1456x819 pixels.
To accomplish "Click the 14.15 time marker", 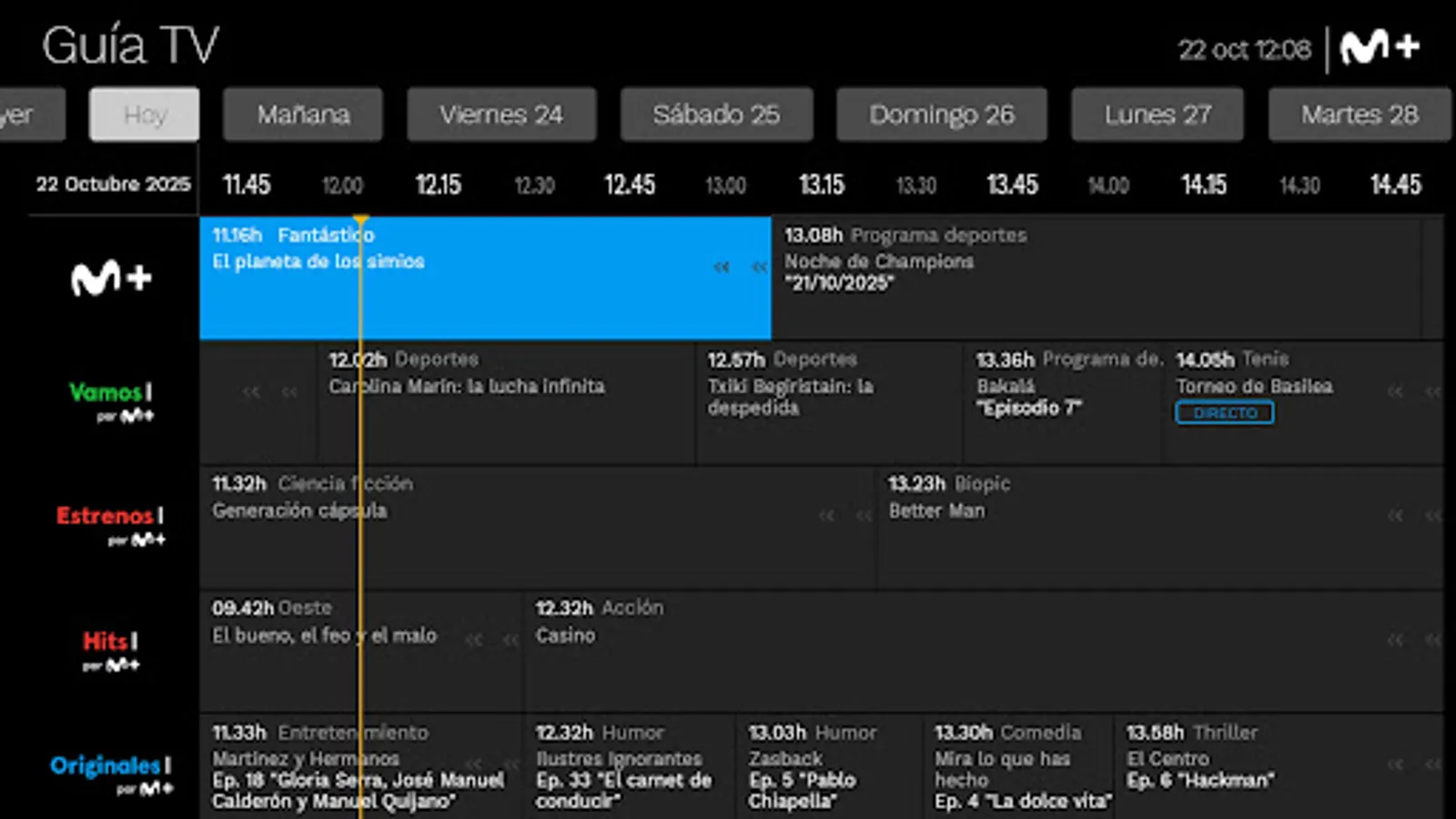I will tap(1204, 185).
